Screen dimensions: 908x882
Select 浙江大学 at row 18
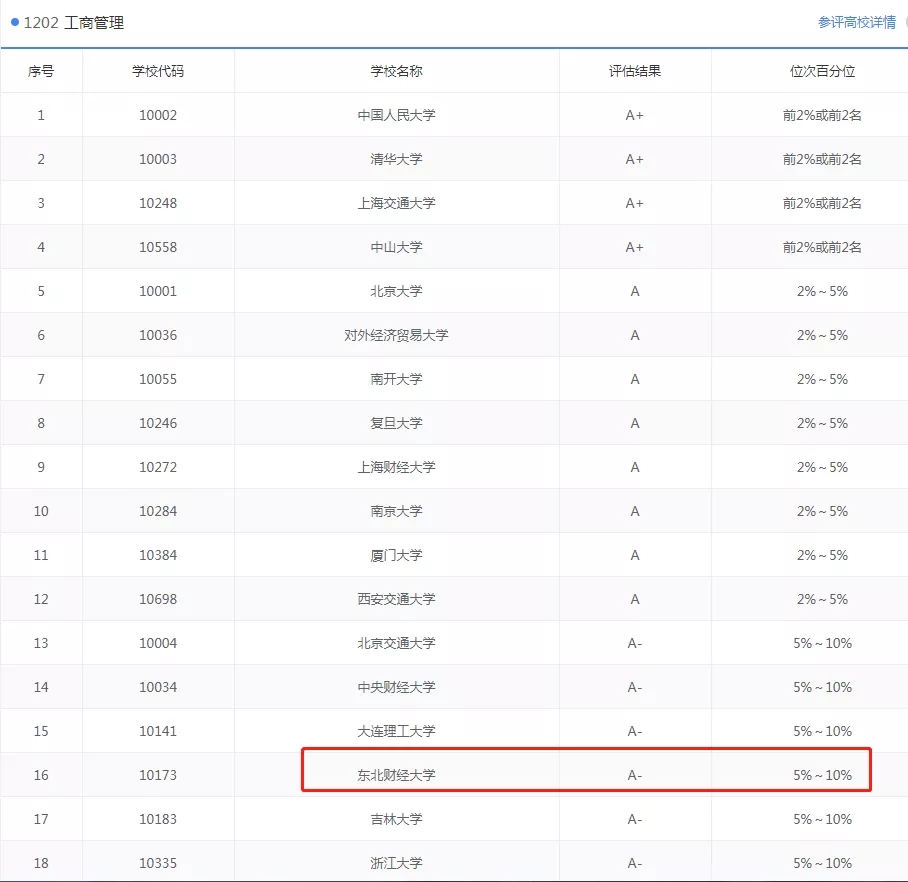[396, 862]
